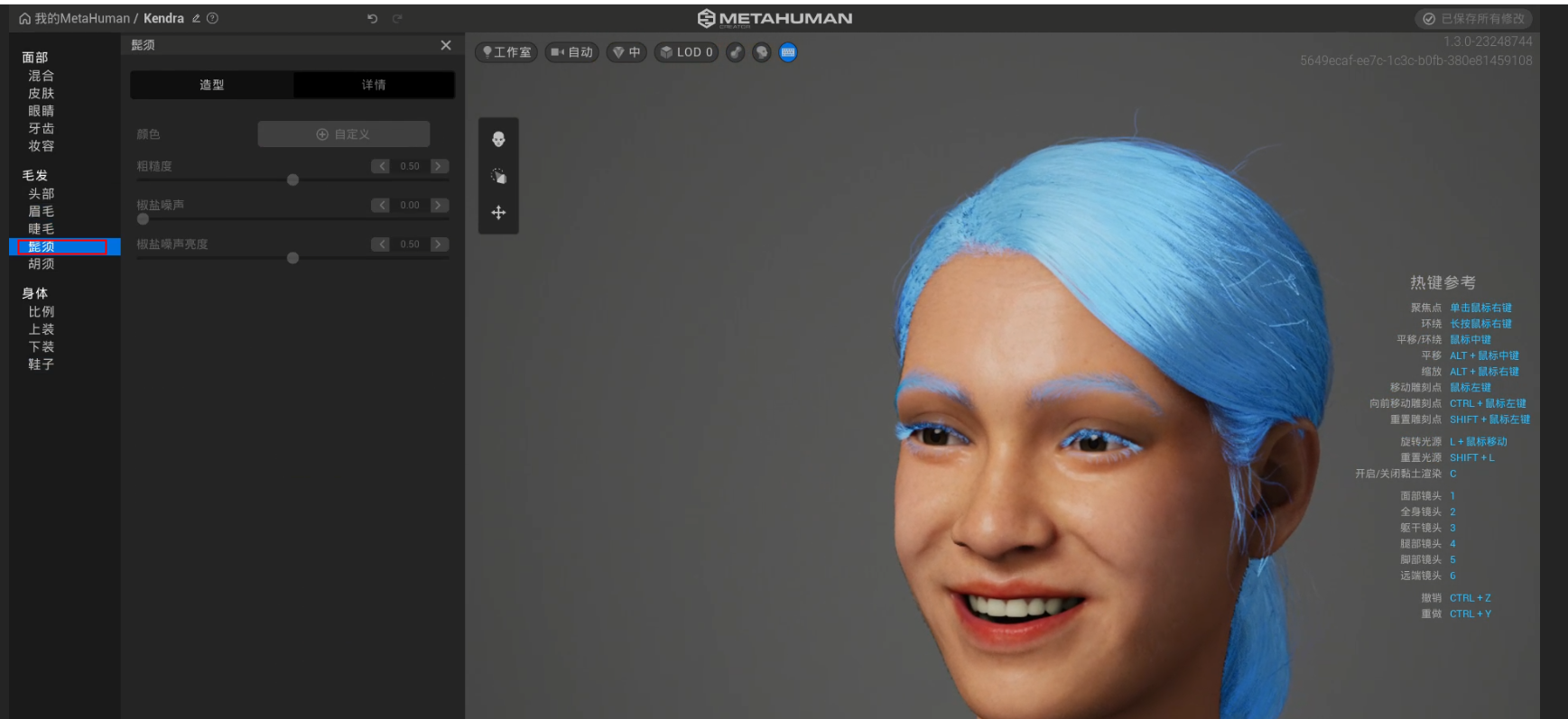Select the Sculpt tool icon
This screenshot has width=1568, height=719.
pos(498,176)
